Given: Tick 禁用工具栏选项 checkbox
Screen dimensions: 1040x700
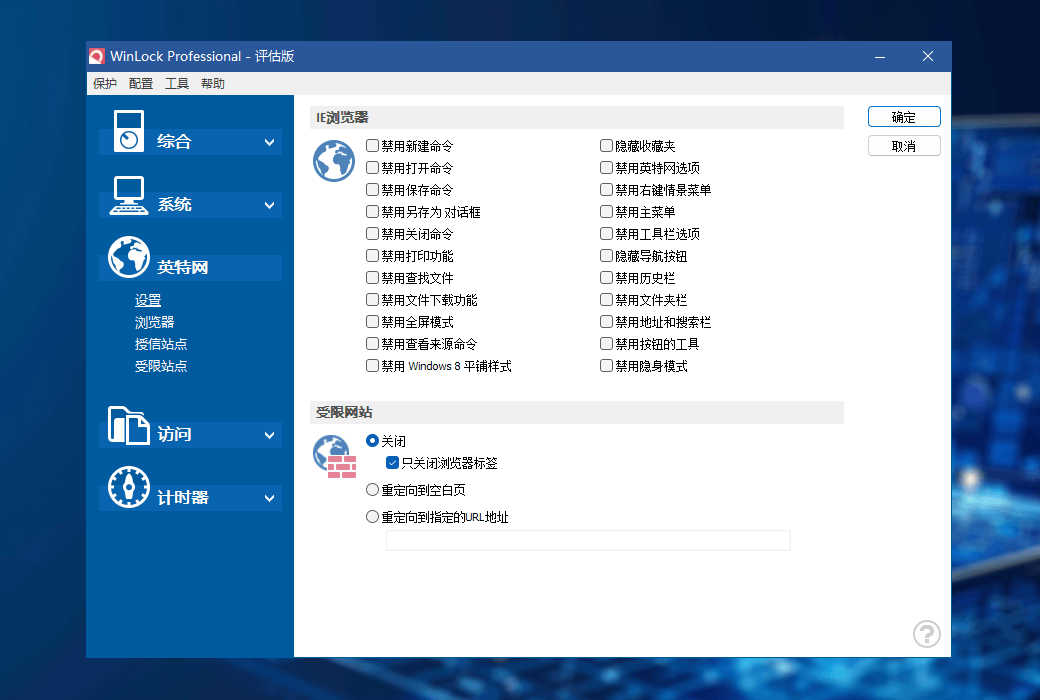Looking at the screenshot, I should [x=606, y=234].
